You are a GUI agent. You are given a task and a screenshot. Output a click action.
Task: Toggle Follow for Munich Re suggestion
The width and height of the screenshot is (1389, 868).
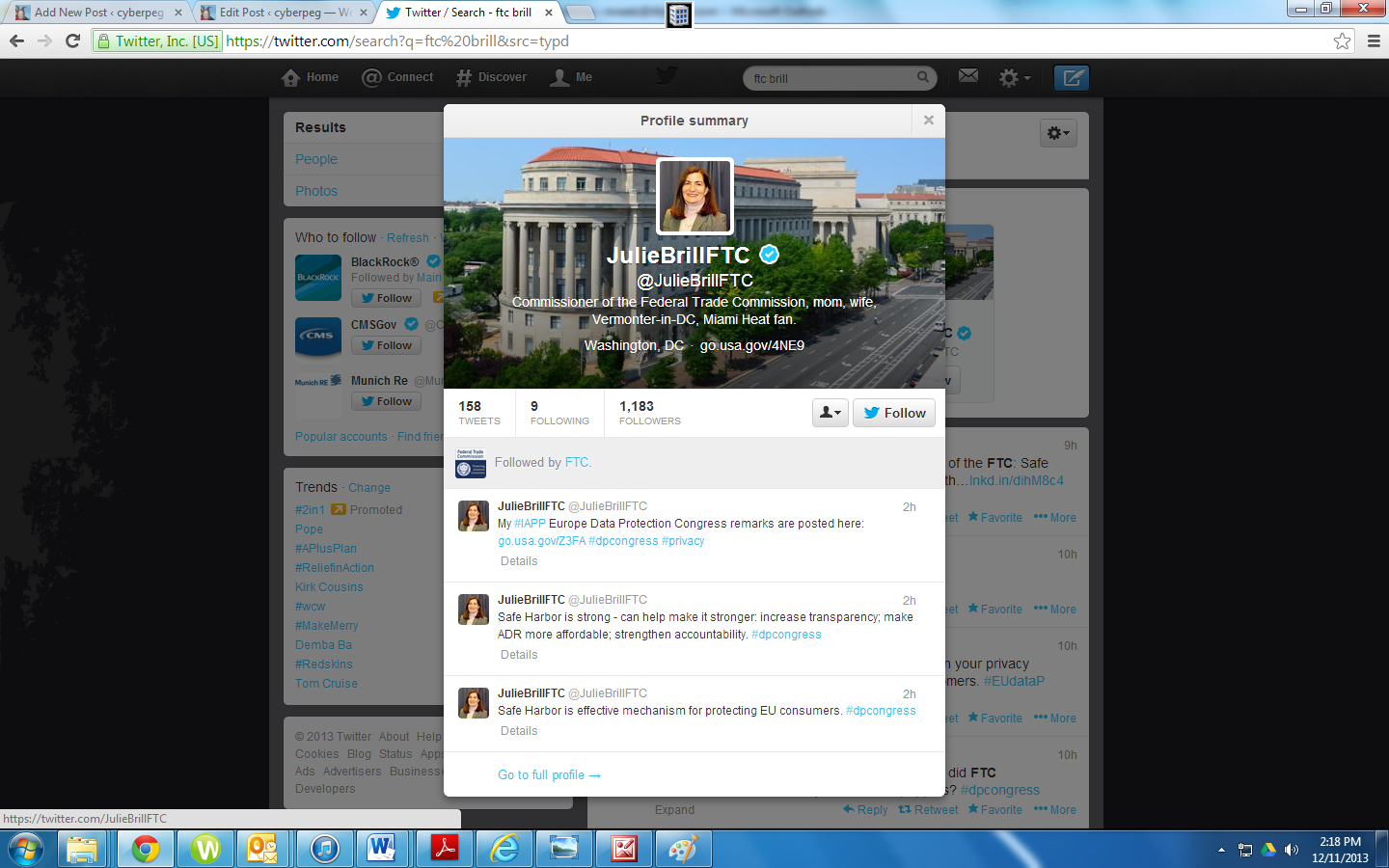[x=386, y=401]
